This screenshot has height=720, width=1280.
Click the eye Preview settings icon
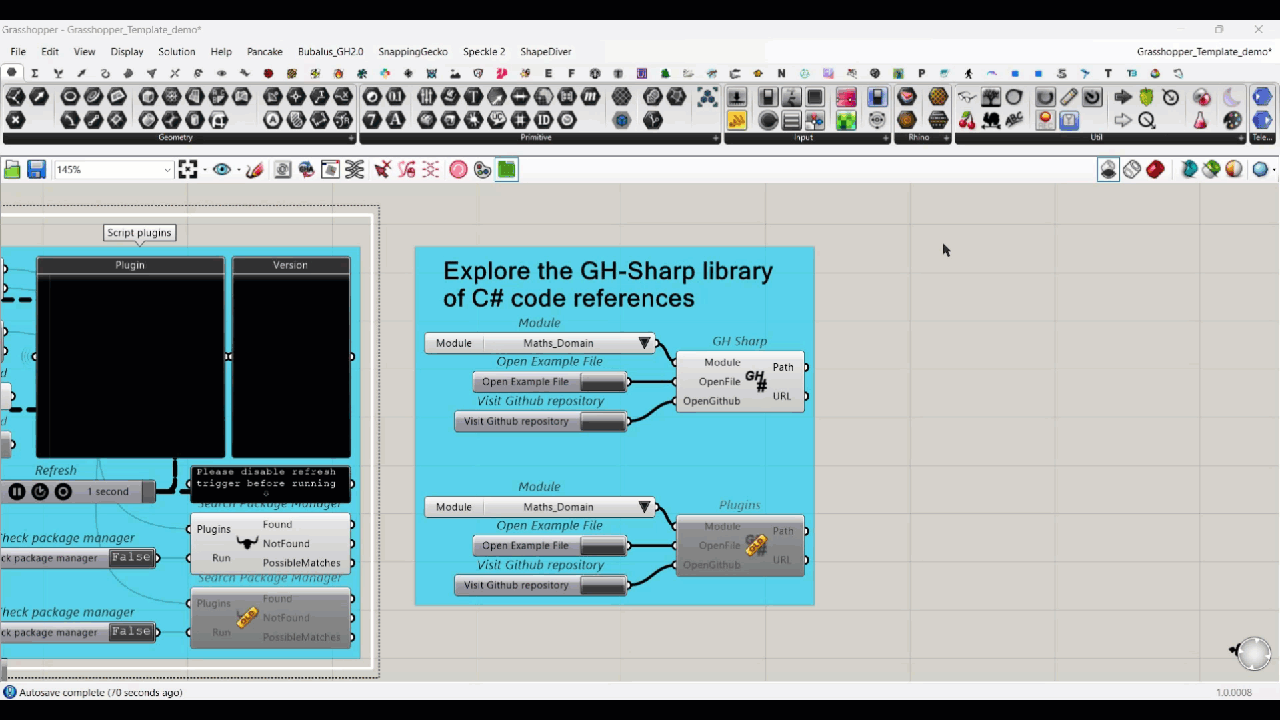click(222, 170)
